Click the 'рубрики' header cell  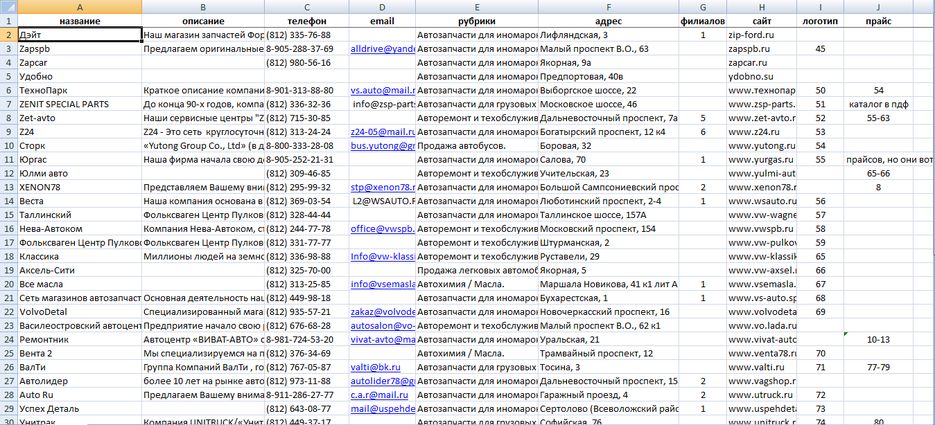click(477, 21)
